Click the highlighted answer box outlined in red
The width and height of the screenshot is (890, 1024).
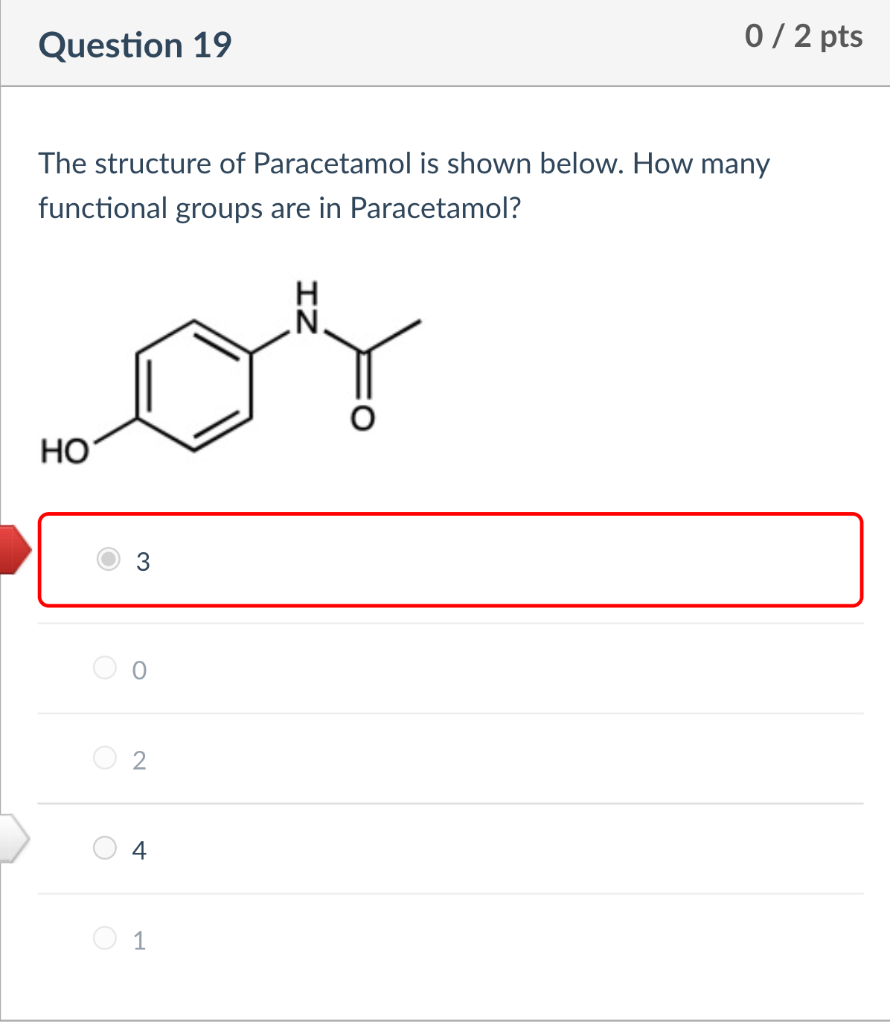pos(450,560)
